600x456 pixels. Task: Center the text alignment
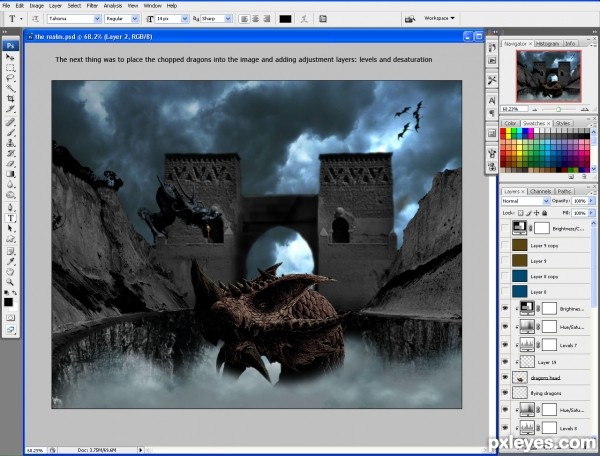coord(256,19)
